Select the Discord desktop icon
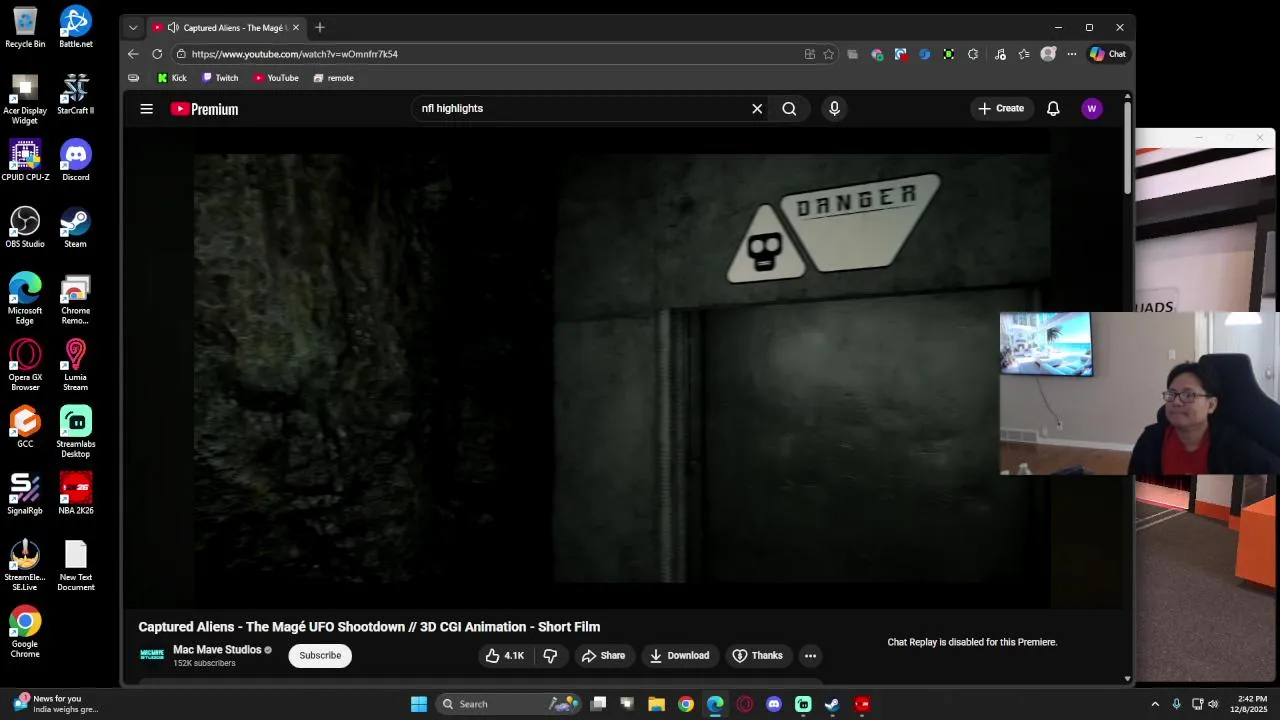The height and width of the screenshot is (720, 1280). tap(76, 160)
